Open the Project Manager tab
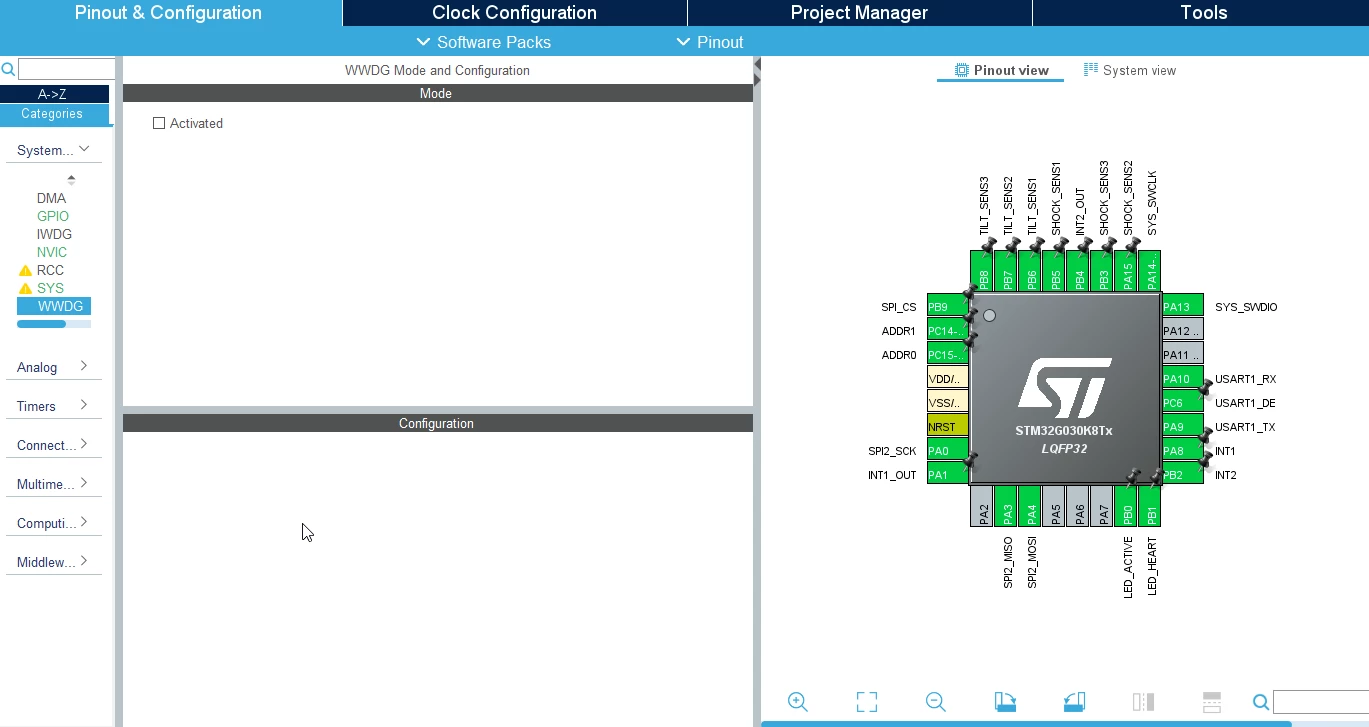 click(x=859, y=13)
